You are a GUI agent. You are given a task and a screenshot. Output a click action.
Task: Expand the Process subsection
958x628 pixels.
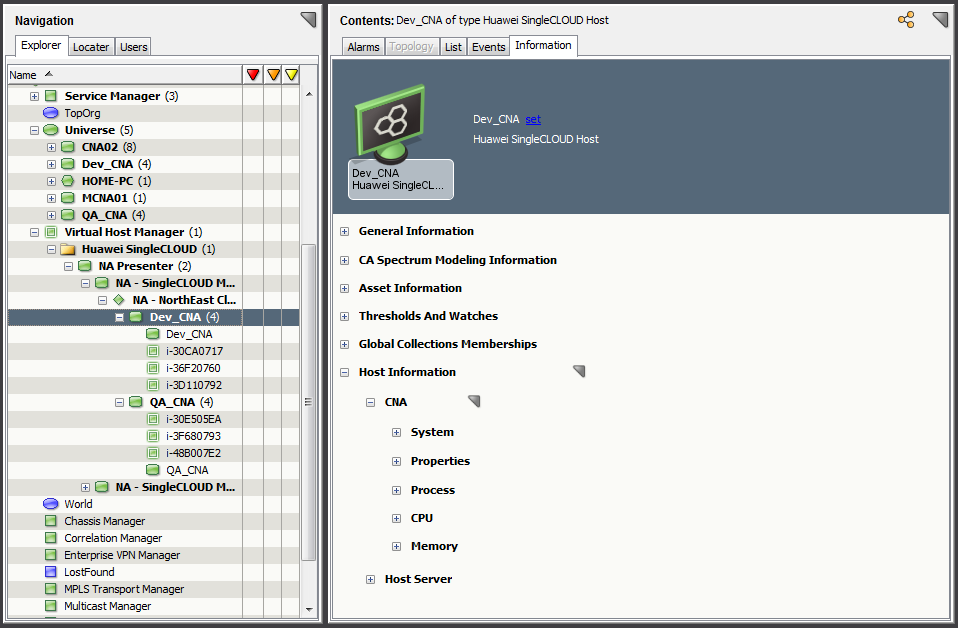tap(397, 491)
